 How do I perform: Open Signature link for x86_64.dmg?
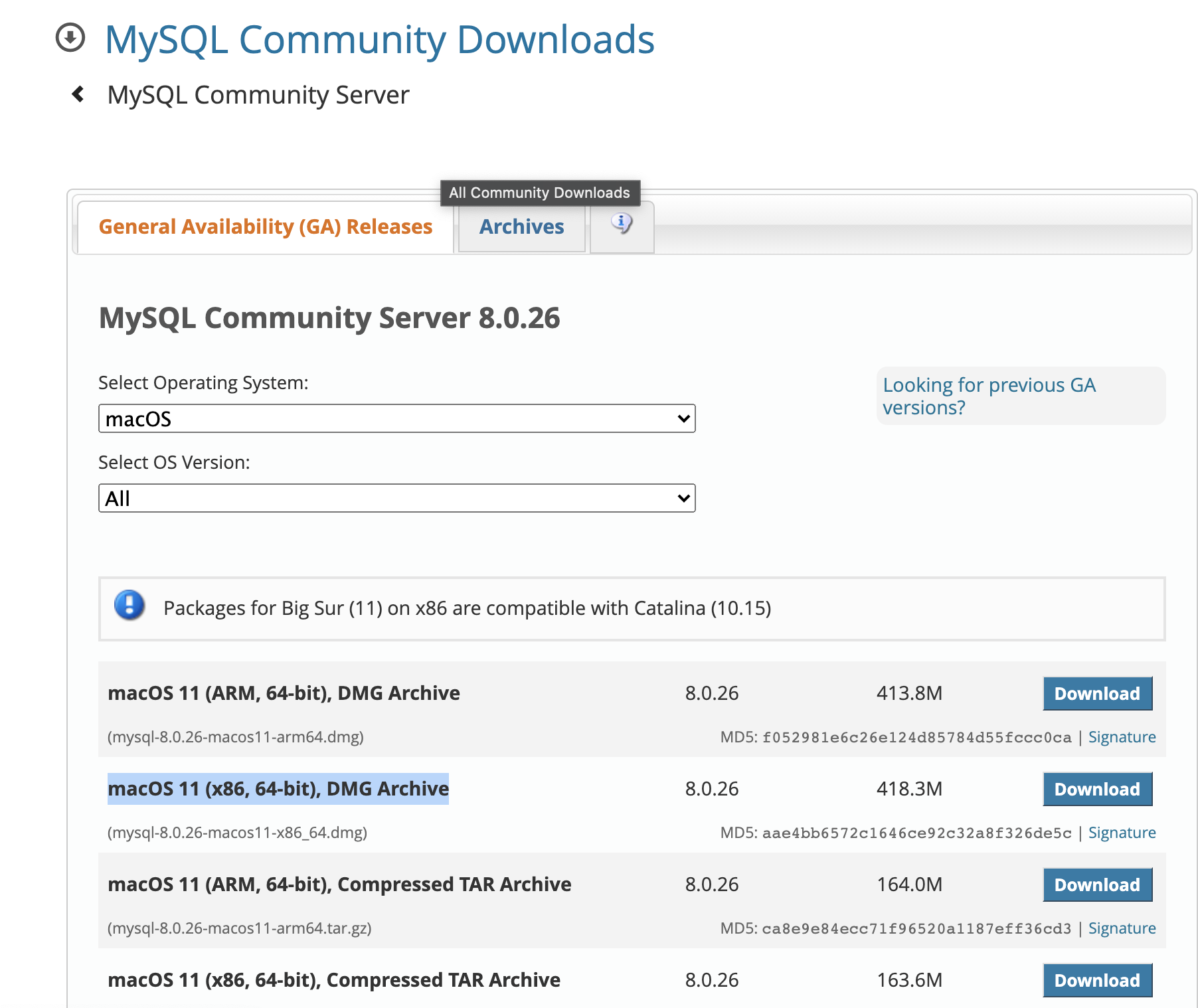[x=1122, y=833]
